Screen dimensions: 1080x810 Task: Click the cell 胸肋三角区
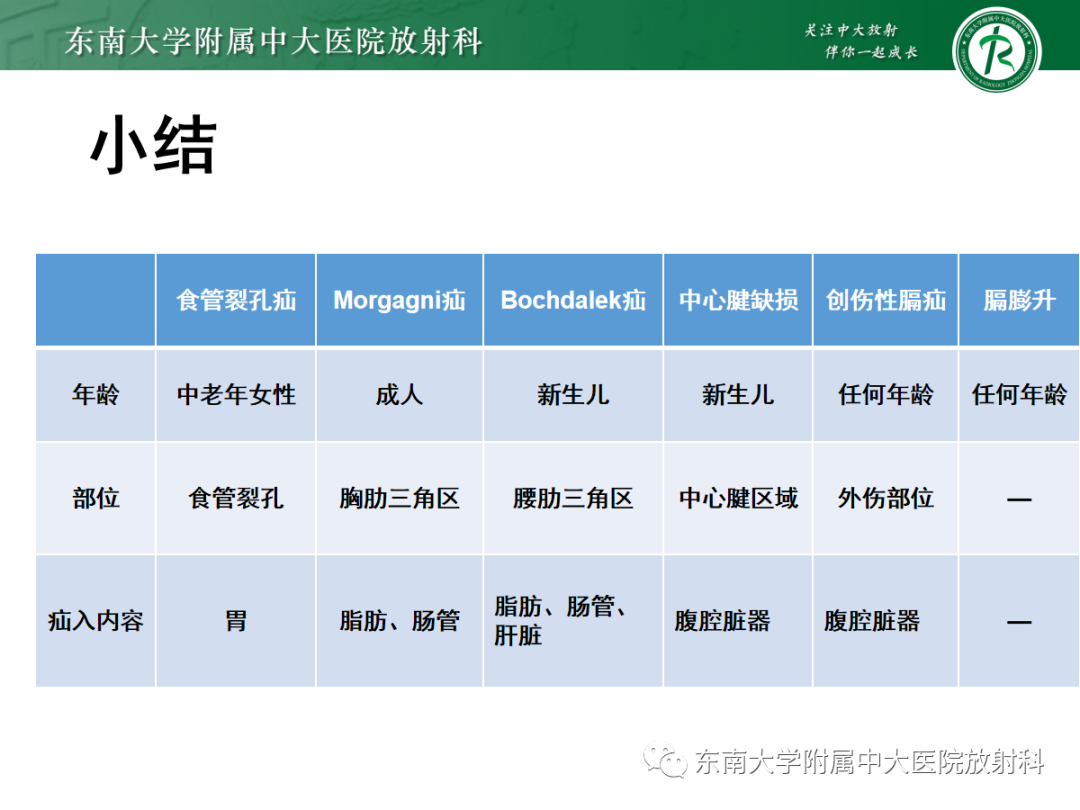(x=399, y=498)
